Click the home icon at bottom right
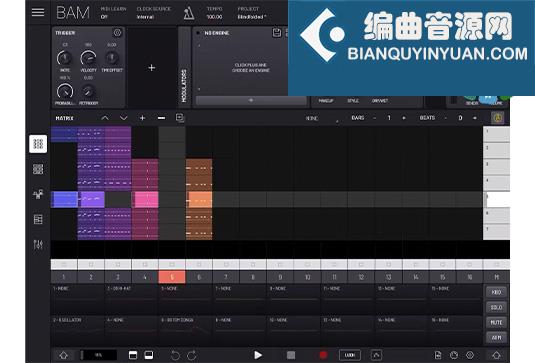The height and width of the screenshot is (363, 535). 496,355
